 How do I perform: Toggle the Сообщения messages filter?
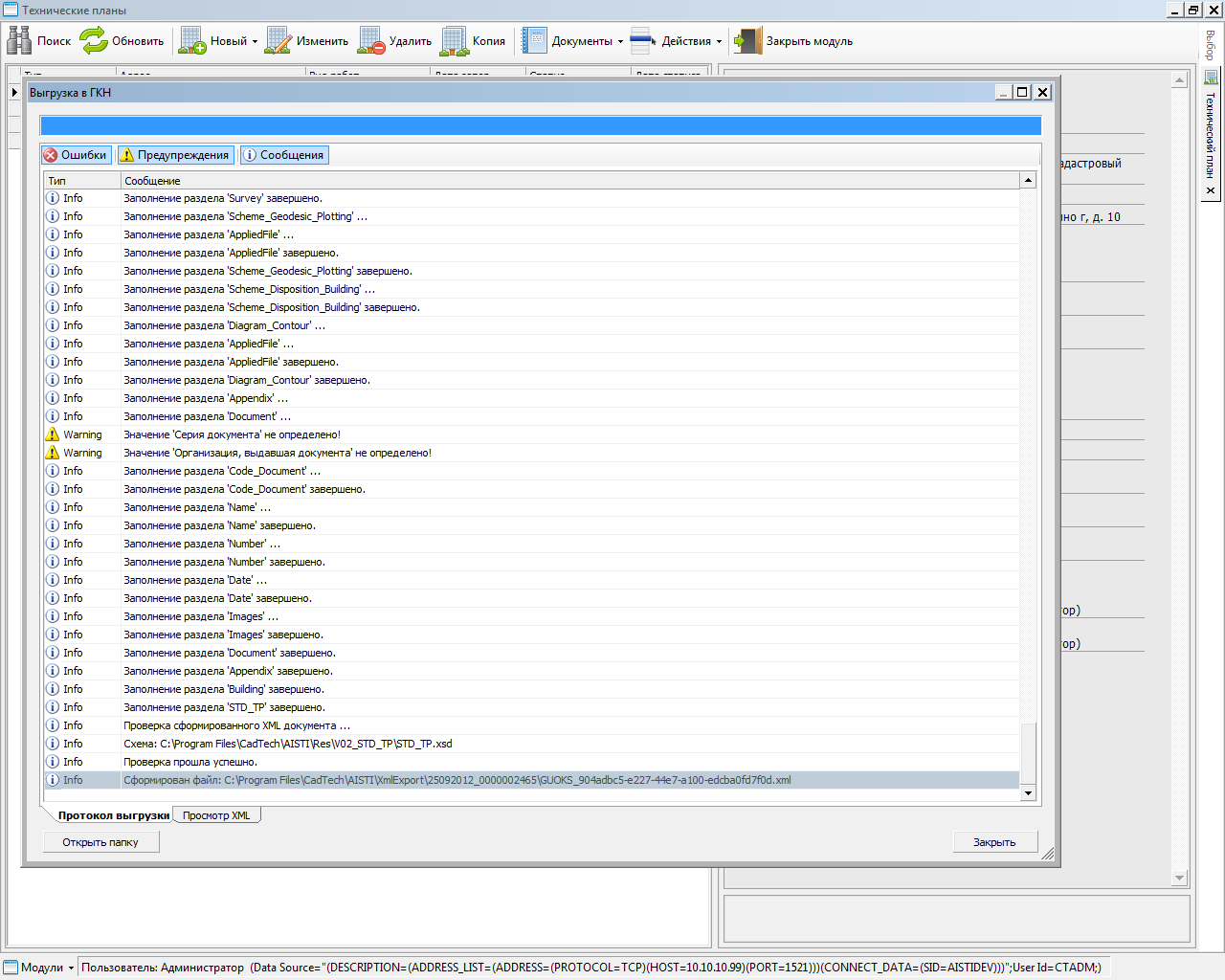point(283,155)
